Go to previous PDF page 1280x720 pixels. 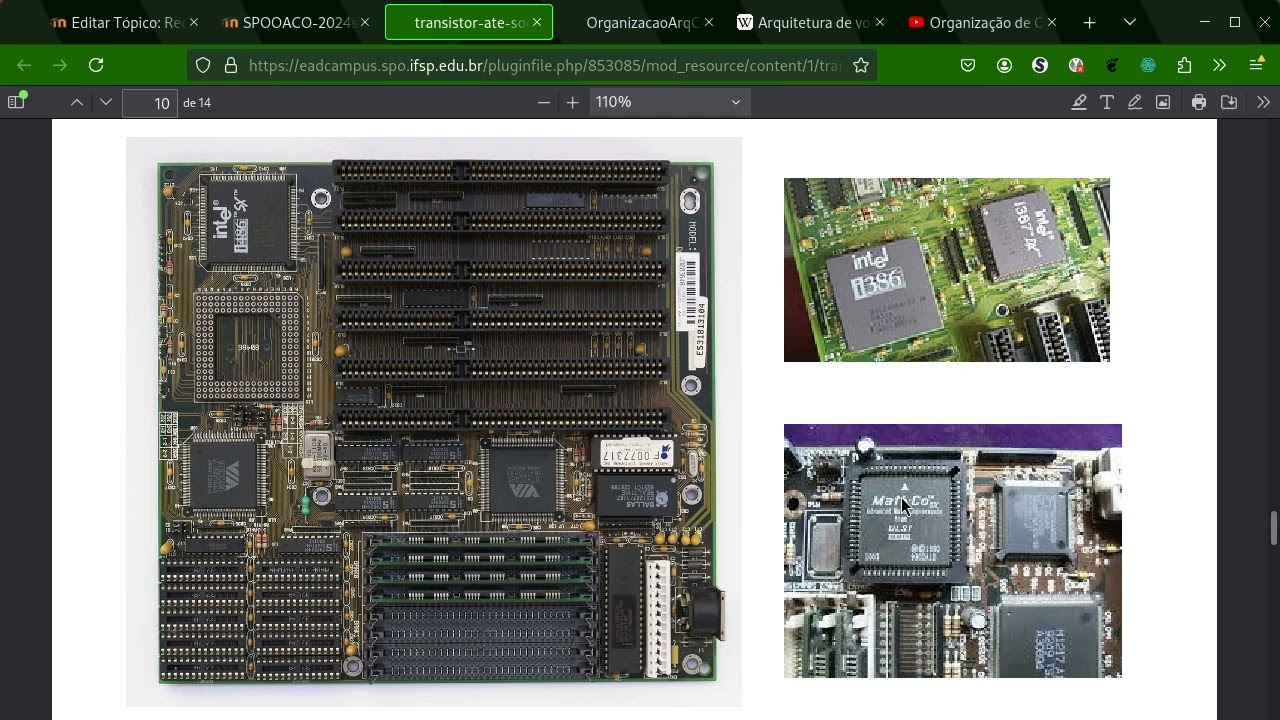(77, 102)
